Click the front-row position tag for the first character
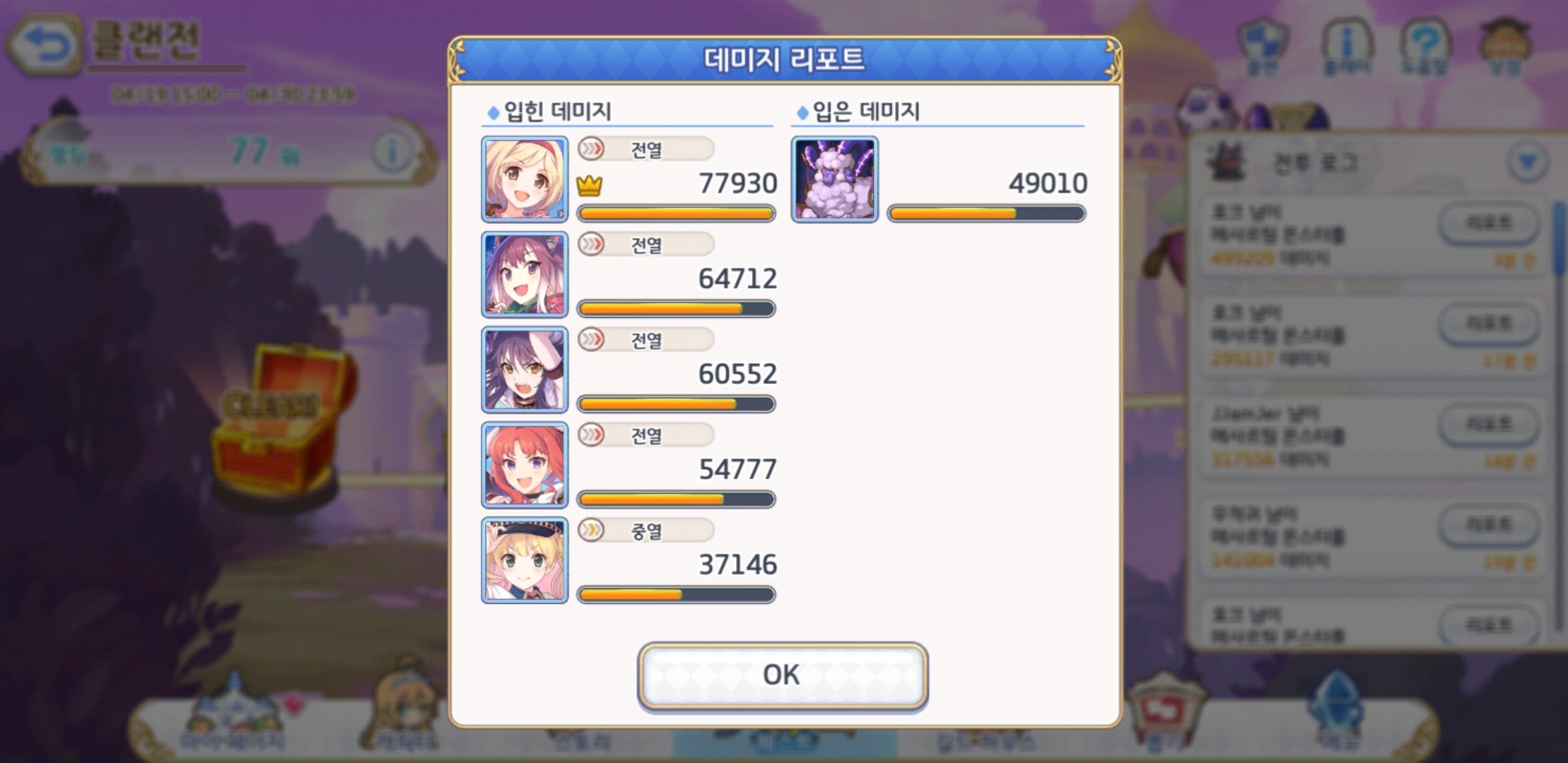Viewport: 1568px width, 763px height. pos(646,149)
